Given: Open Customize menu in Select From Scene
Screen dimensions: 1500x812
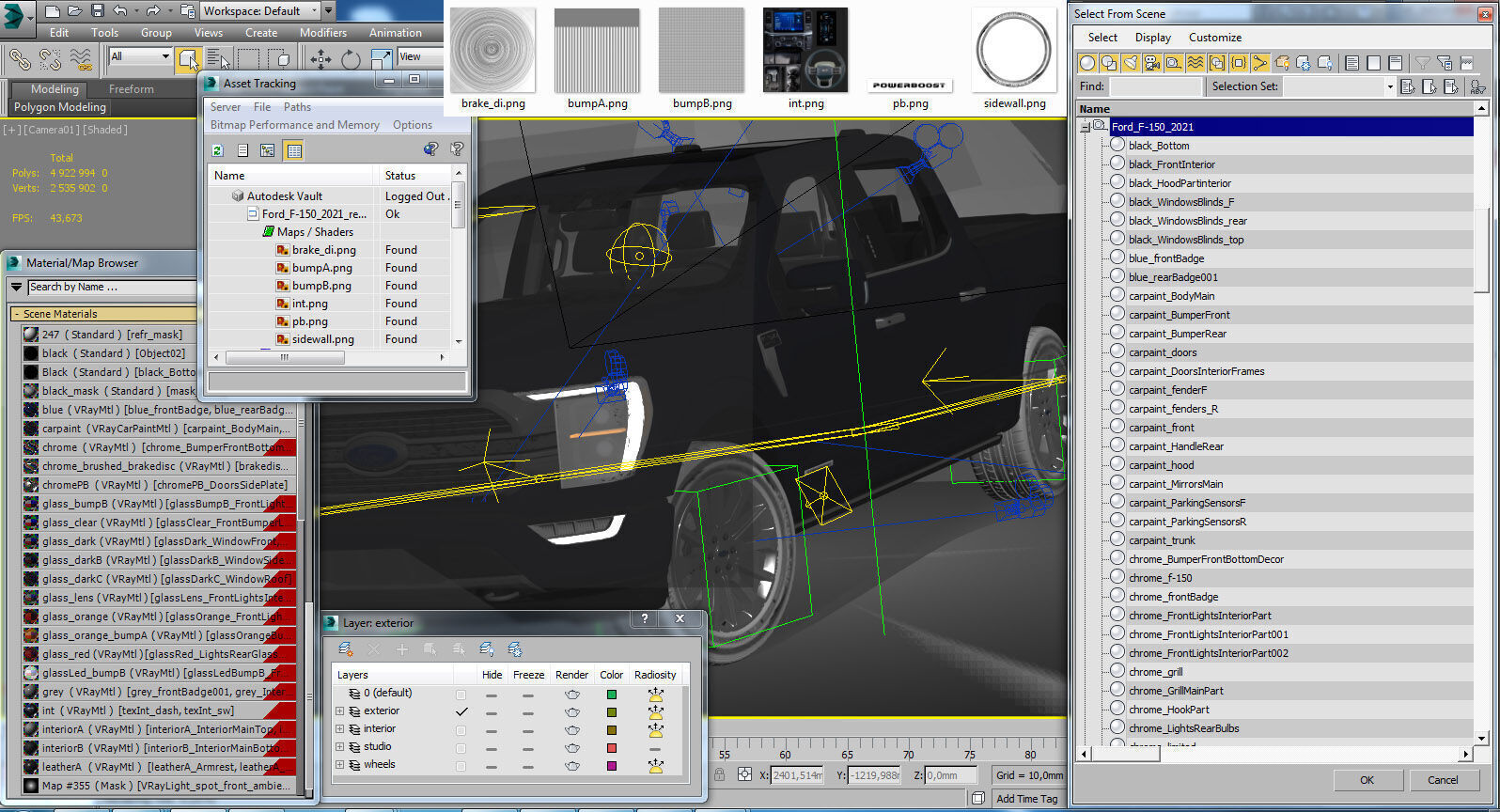Looking at the screenshot, I should tap(1215, 38).
